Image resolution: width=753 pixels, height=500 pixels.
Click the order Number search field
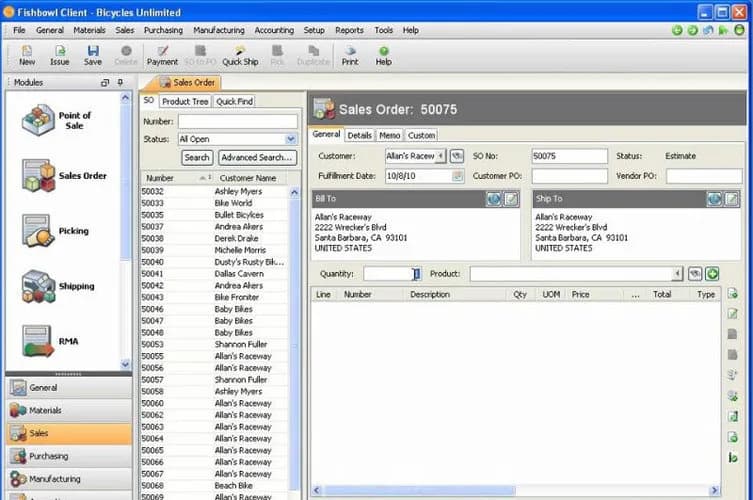point(238,122)
